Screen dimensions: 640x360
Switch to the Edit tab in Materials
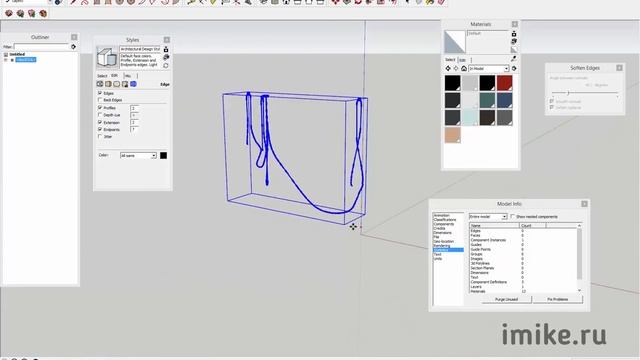(462, 60)
